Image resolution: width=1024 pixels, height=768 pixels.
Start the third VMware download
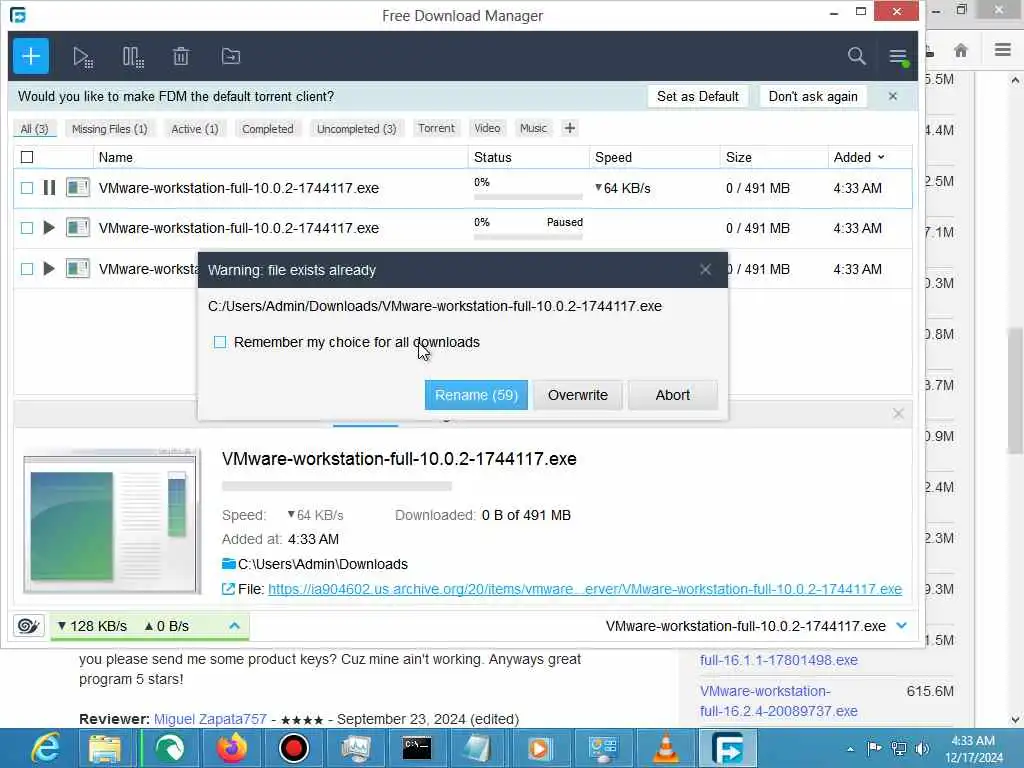point(49,268)
